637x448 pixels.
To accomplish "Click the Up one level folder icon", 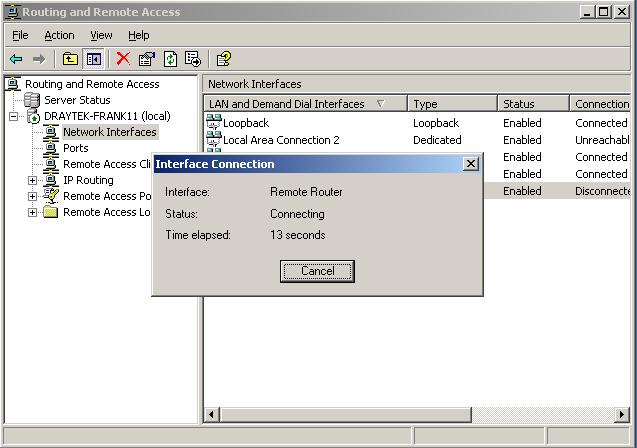I will click(70, 59).
